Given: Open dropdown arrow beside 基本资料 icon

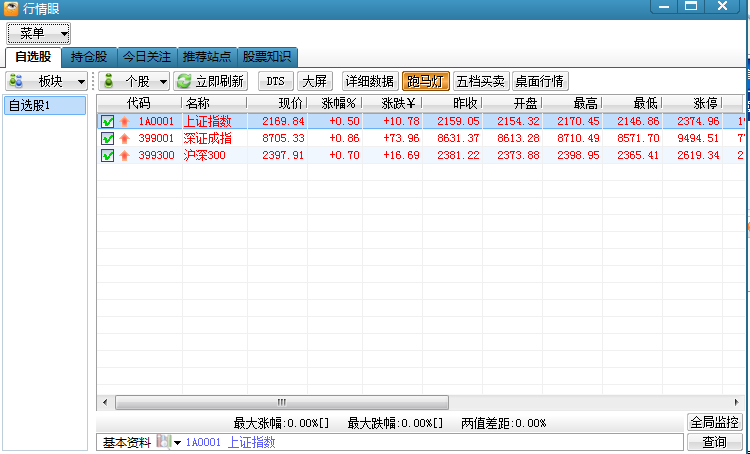Looking at the screenshot, I should 177,443.
